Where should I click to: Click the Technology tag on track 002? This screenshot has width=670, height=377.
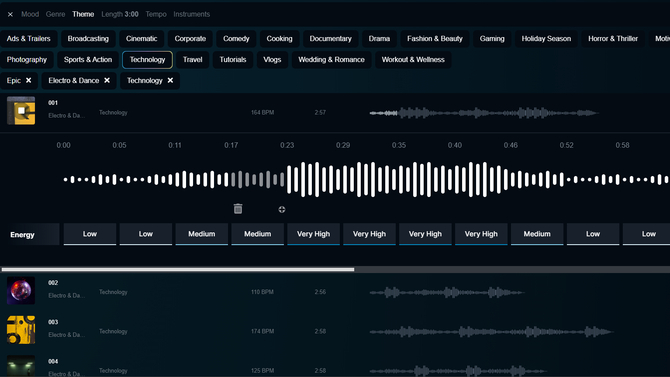[113, 292]
